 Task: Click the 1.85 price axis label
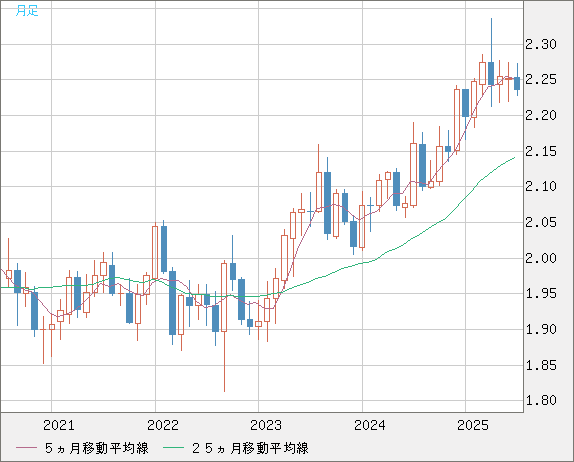(541, 365)
